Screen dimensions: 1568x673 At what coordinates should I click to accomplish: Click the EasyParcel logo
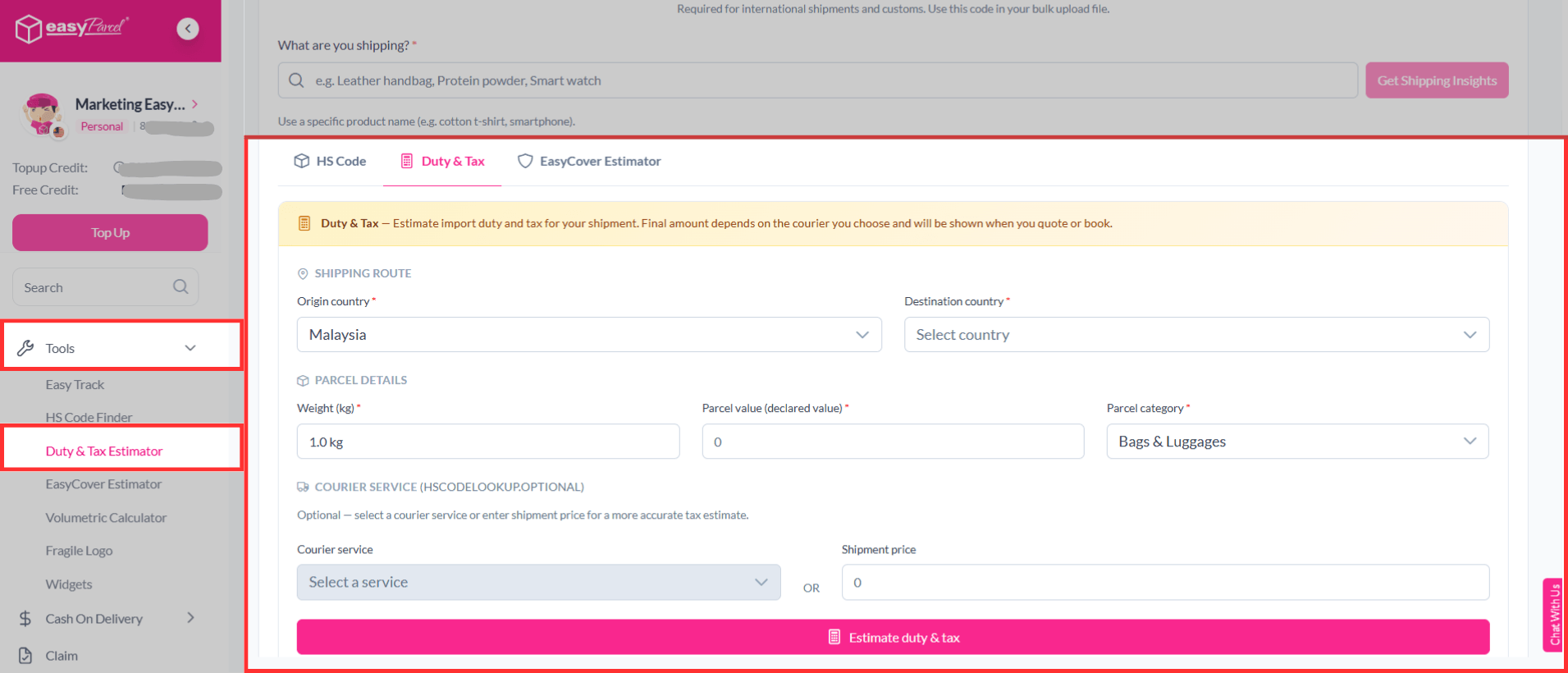(71, 28)
